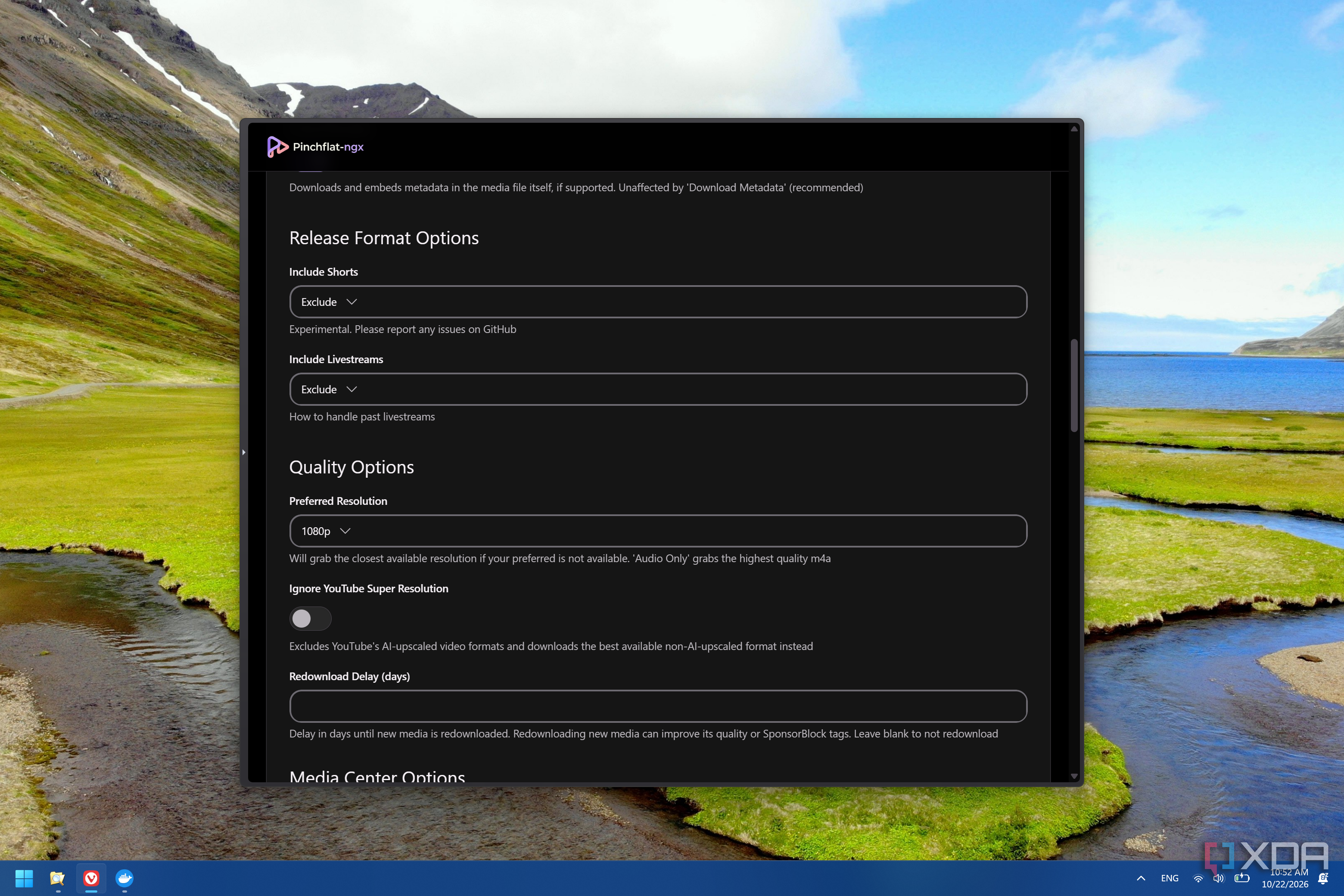The height and width of the screenshot is (896, 1344).
Task: Click the 'Redownload Delay (days)' label
Action: coord(350,677)
